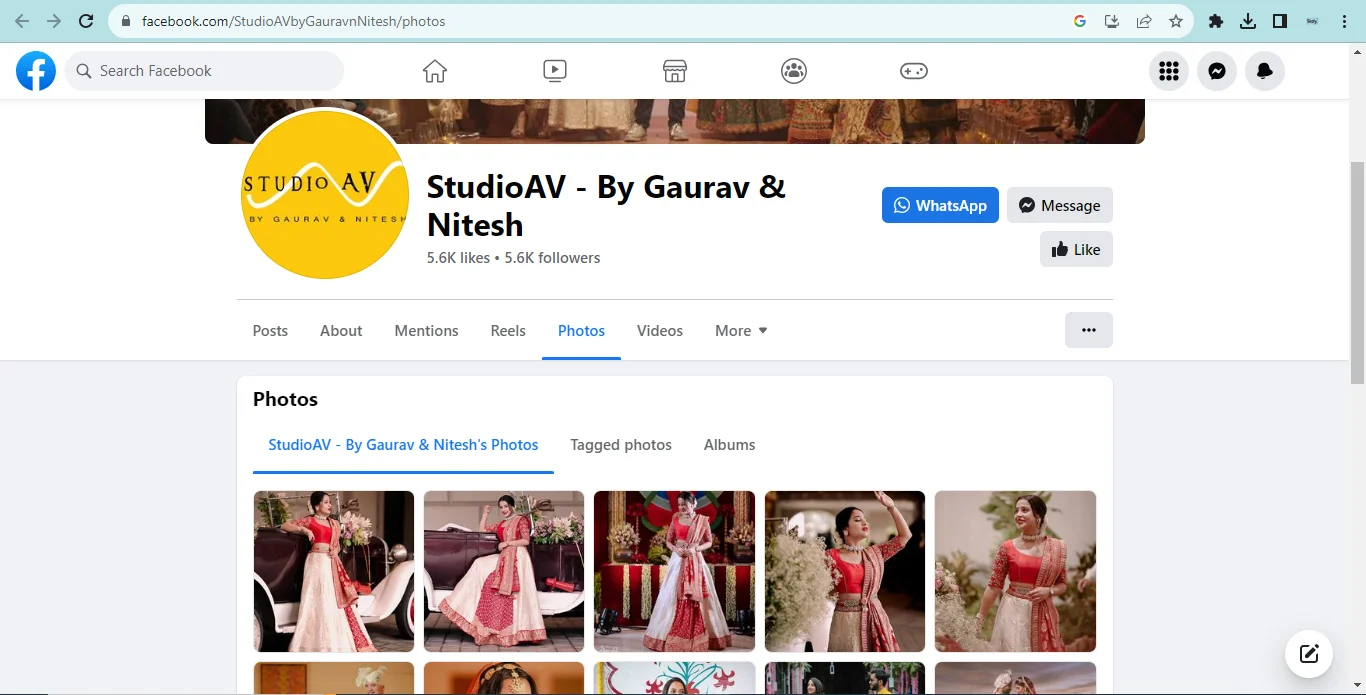Screen dimensions: 1366x695
Task: Open the Notifications bell icon
Action: pos(1265,71)
